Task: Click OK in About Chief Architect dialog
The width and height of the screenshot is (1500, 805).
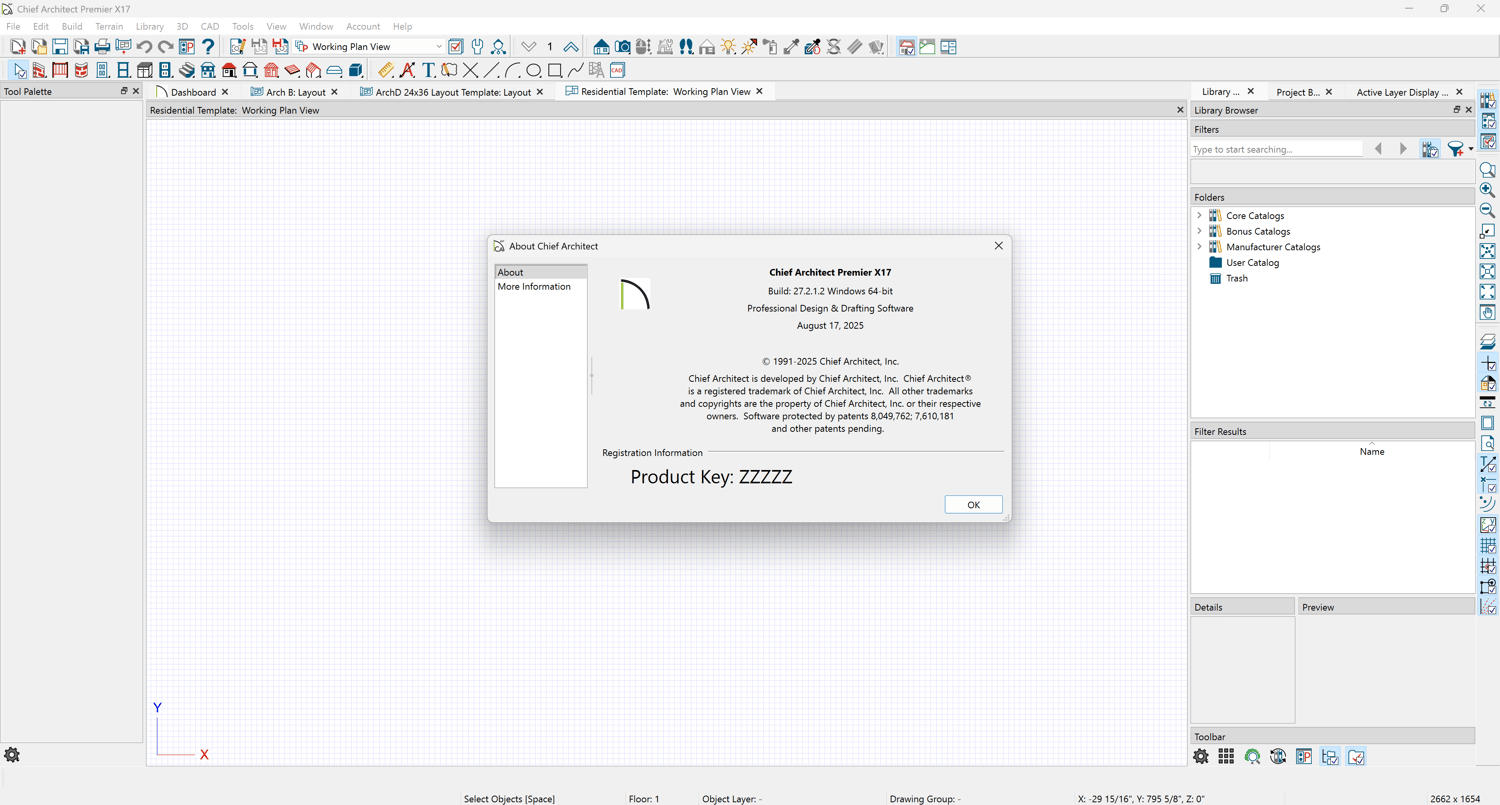Action: click(x=973, y=505)
